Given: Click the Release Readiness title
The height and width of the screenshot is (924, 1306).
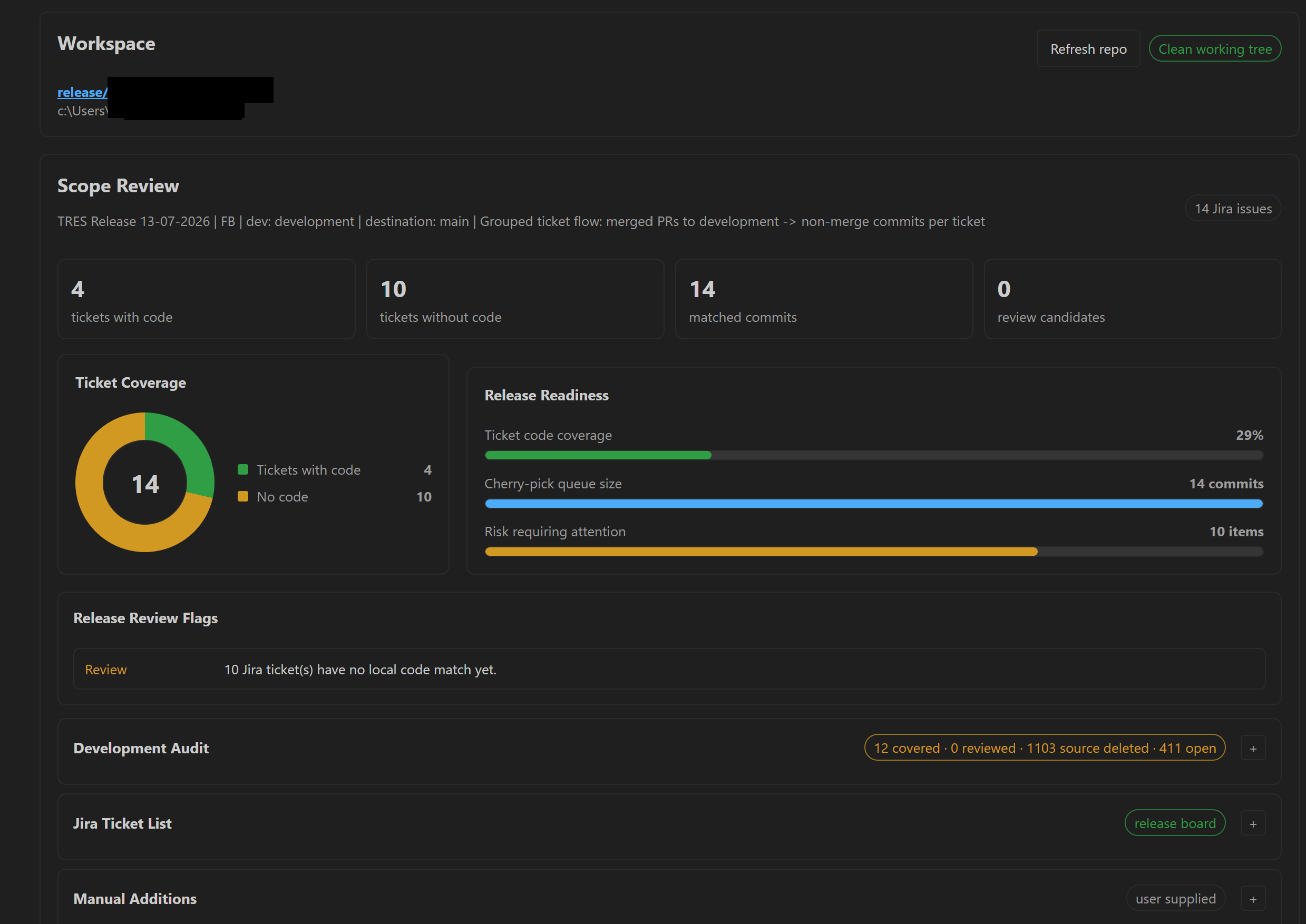Looking at the screenshot, I should pyautogui.click(x=547, y=396).
